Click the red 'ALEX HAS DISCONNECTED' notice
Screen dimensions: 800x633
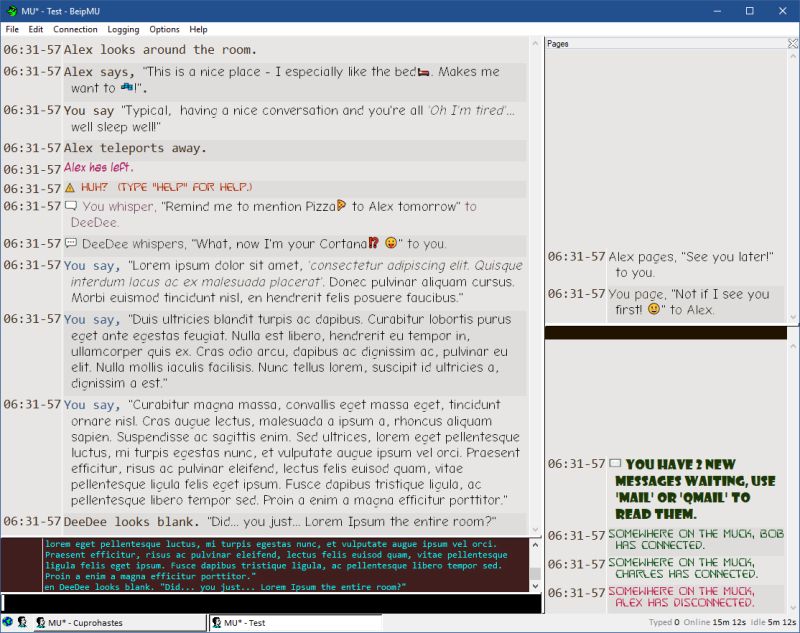(x=682, y=596)
